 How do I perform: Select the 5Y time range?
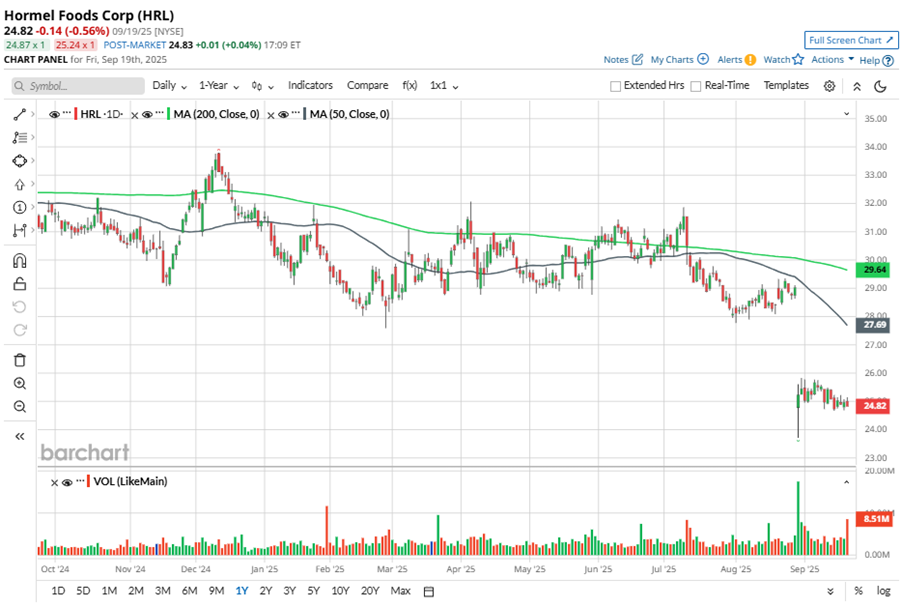314,591
